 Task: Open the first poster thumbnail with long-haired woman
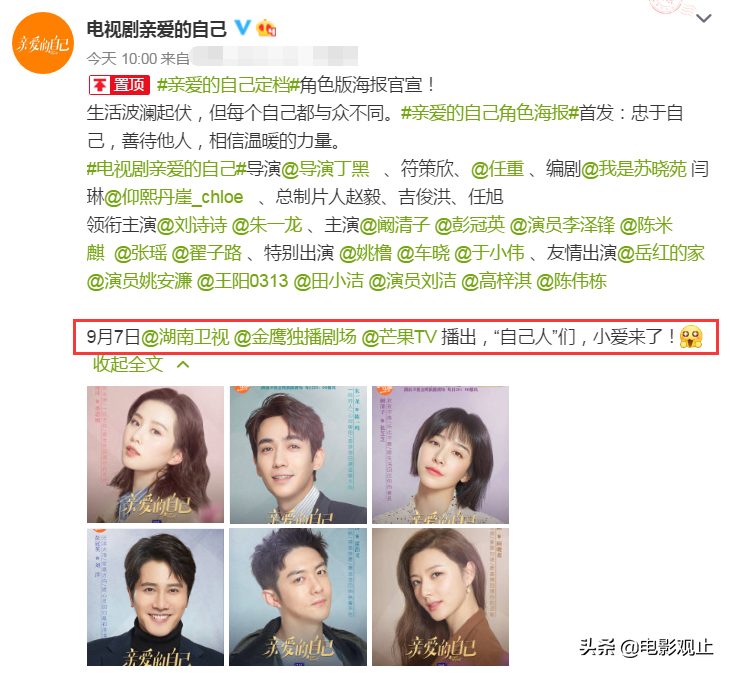click(x=155, y=454)
